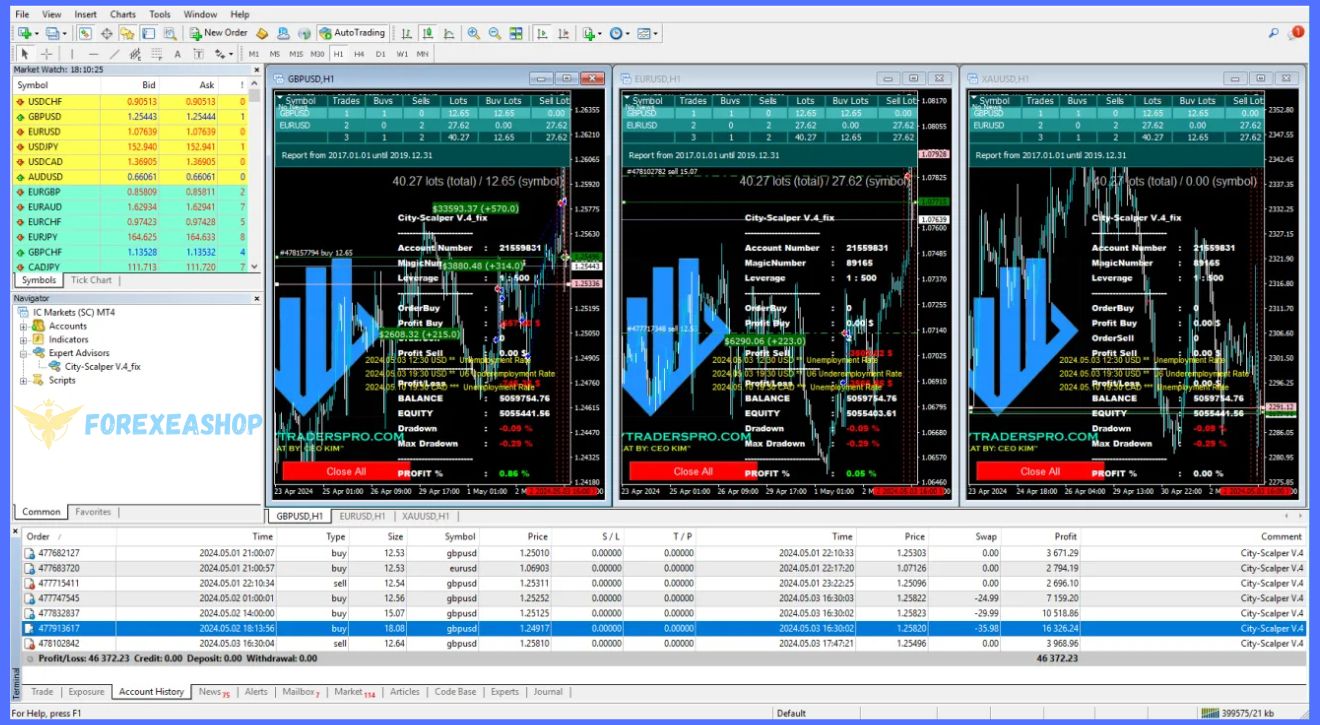Switch to Tick Chart tab
Screen dimensions: 1320x725
(91, 280)
